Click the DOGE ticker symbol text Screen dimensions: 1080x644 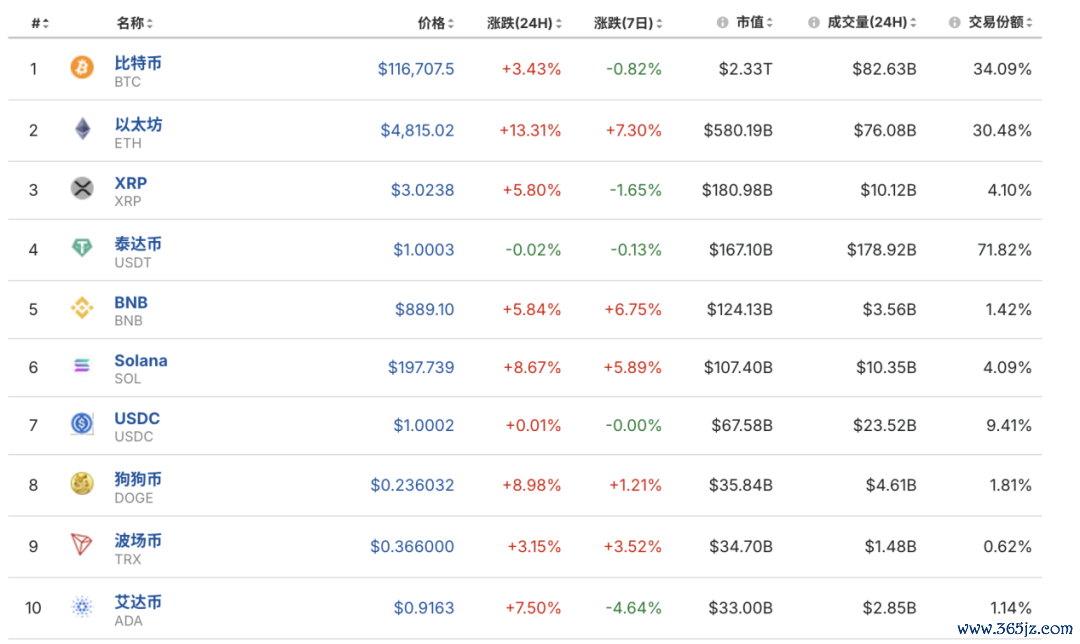[134, 498]
